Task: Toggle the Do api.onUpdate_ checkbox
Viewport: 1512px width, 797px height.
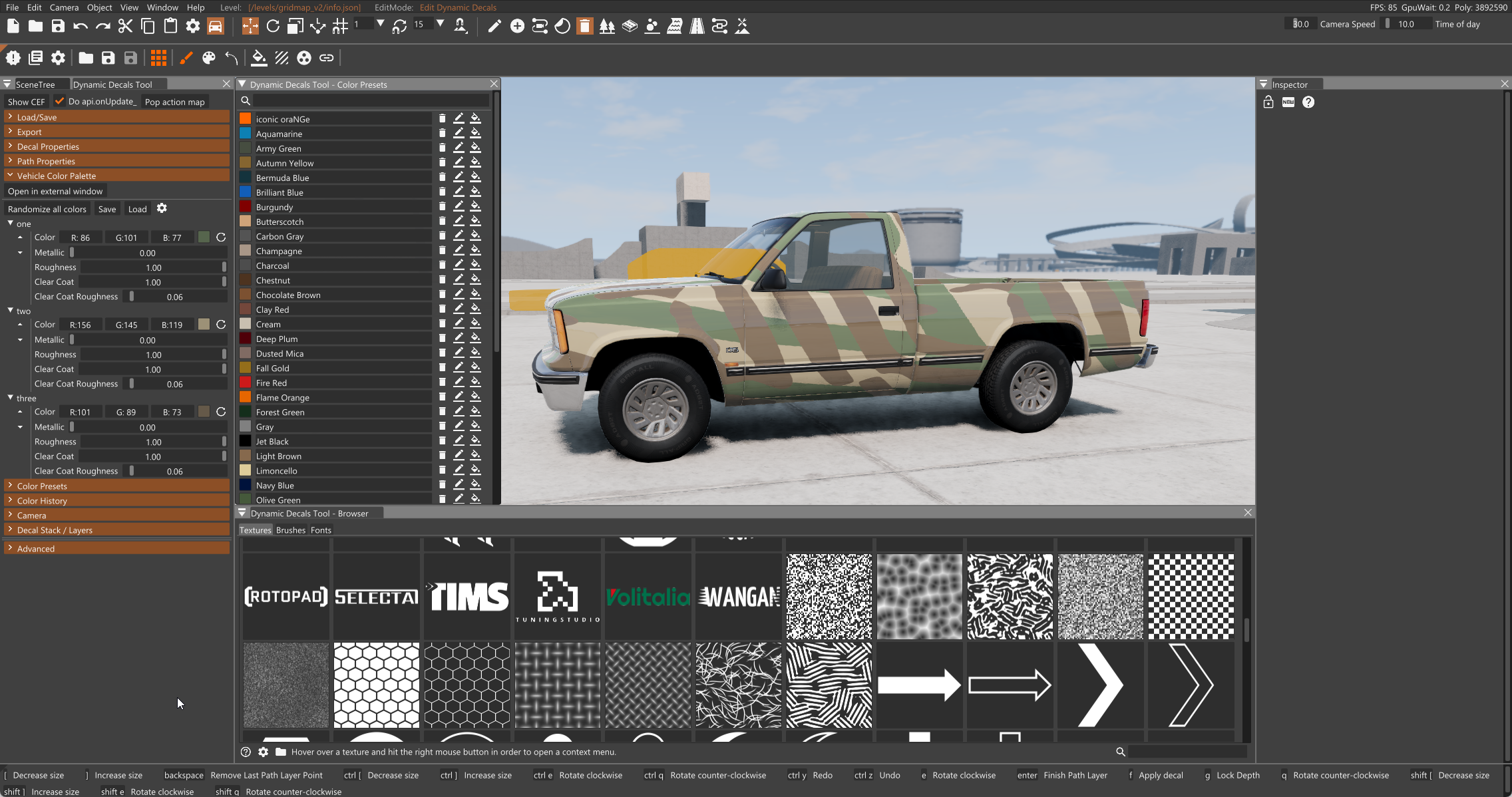Action: [59, 101]
